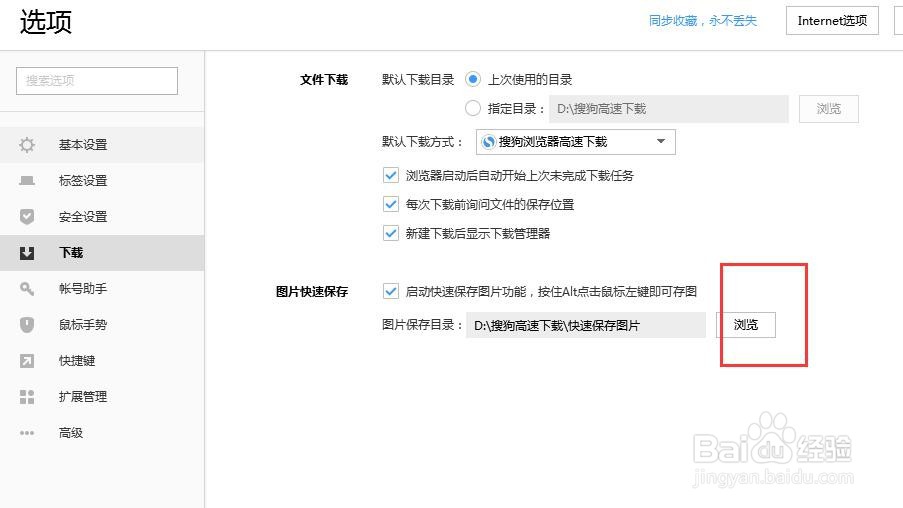Click 浏览 next to 指定目录 path
The height and width of the screenshot is (508, 903).
[x=829, y=109]
